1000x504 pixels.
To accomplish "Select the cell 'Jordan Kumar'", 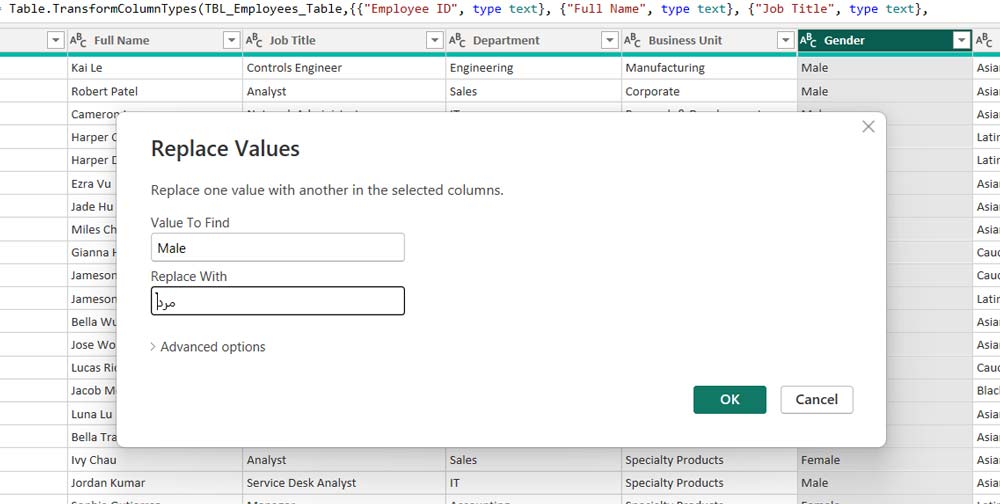I will tap(155, 483).
